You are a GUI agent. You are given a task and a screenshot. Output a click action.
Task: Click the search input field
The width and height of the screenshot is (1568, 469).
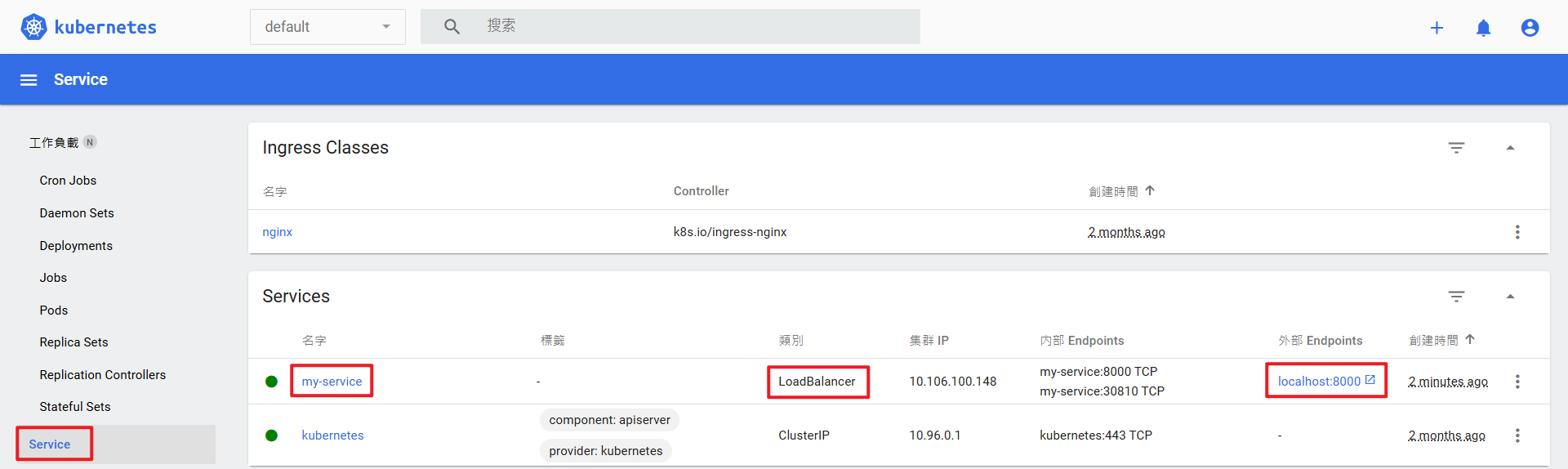click(694, 26)
